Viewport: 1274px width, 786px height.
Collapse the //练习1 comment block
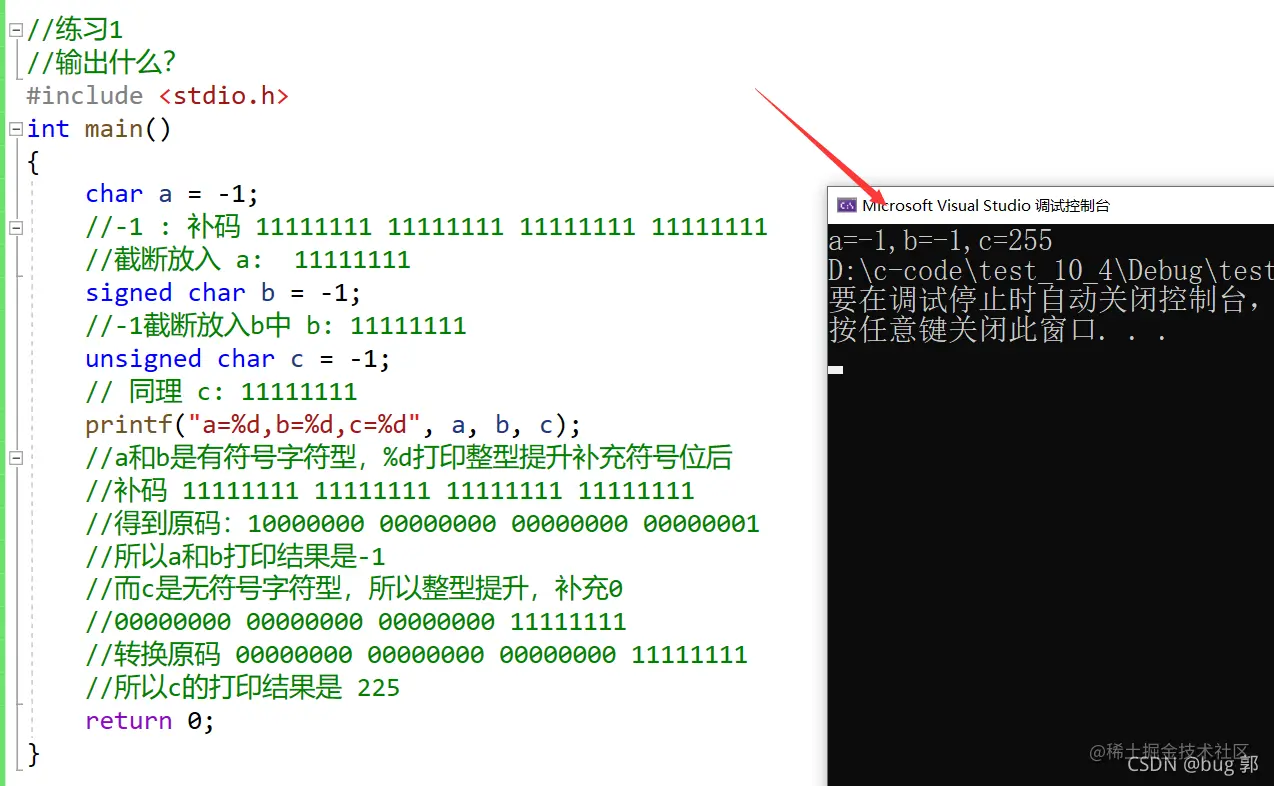(x=16, y=31)
